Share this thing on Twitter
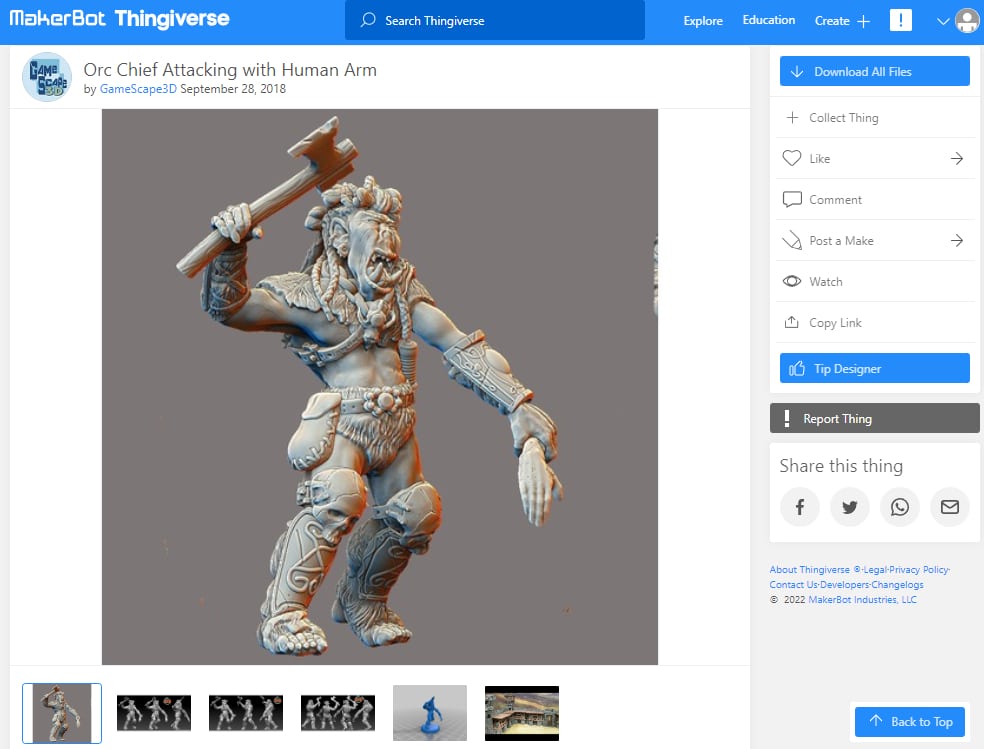Viewport: 984px width, 749px height. pos(850,507)
